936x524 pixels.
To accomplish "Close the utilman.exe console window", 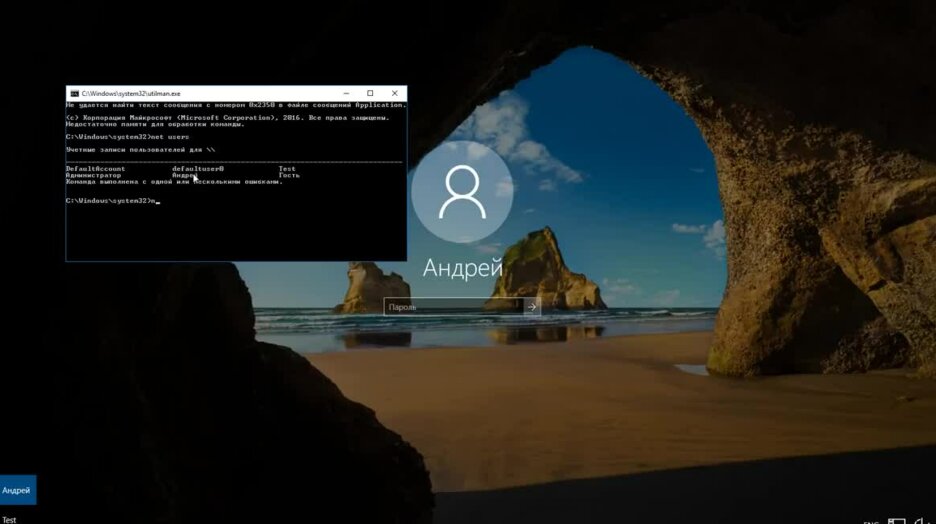I will point(395,94).
